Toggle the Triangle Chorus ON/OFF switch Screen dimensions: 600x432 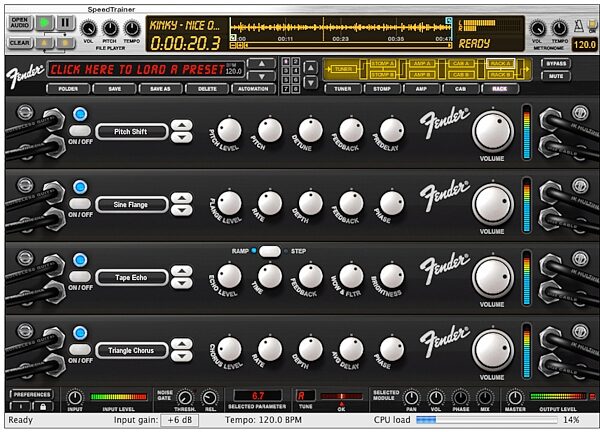tap(80, 349)
